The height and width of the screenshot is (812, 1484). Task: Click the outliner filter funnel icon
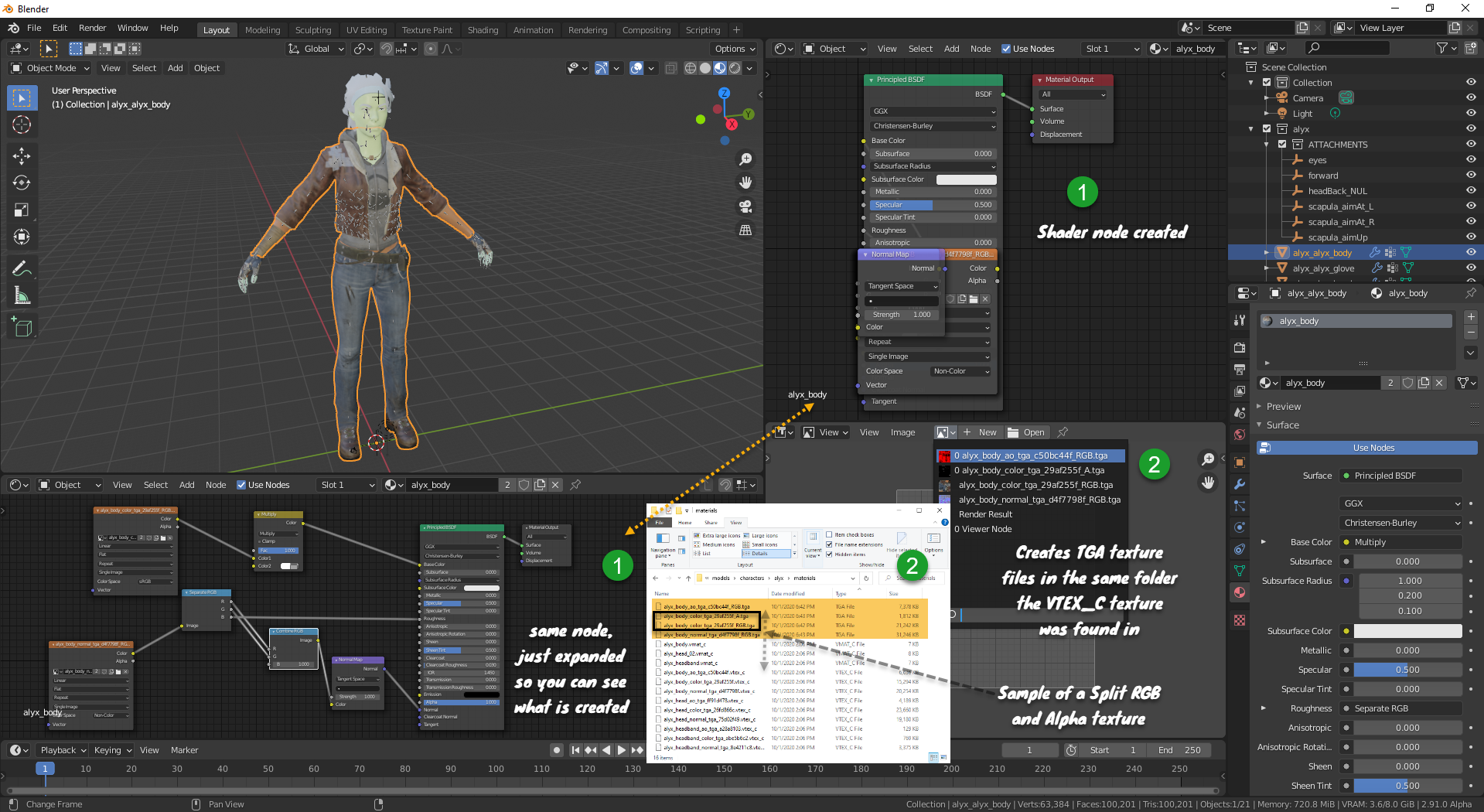(1442, 48)
